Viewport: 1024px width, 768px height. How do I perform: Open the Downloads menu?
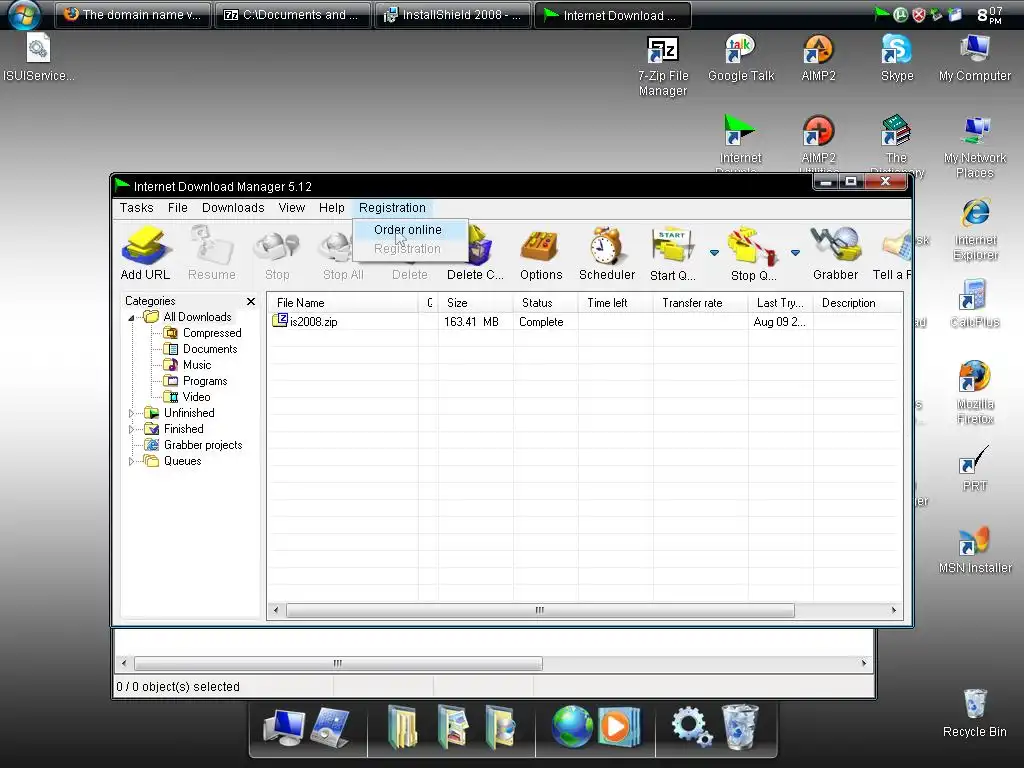point(233,208)
